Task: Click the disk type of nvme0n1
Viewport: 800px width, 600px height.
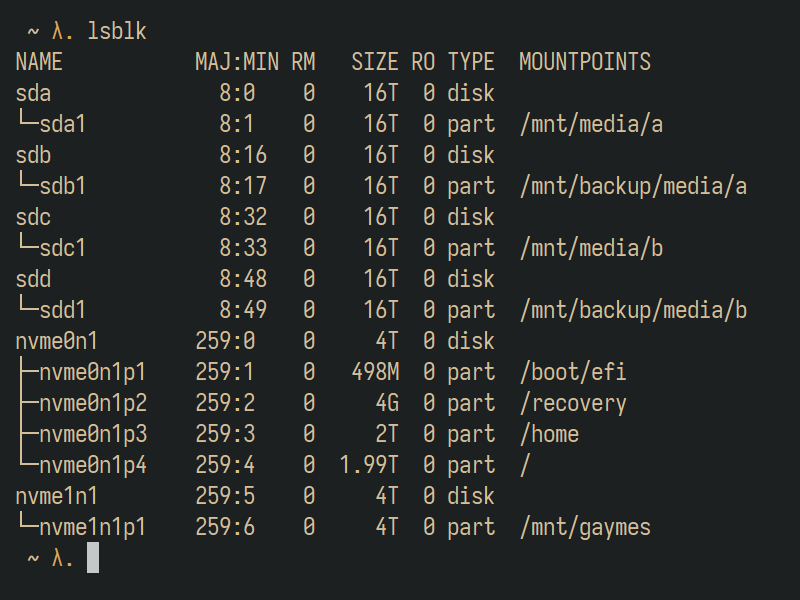Action: (471, 341)
